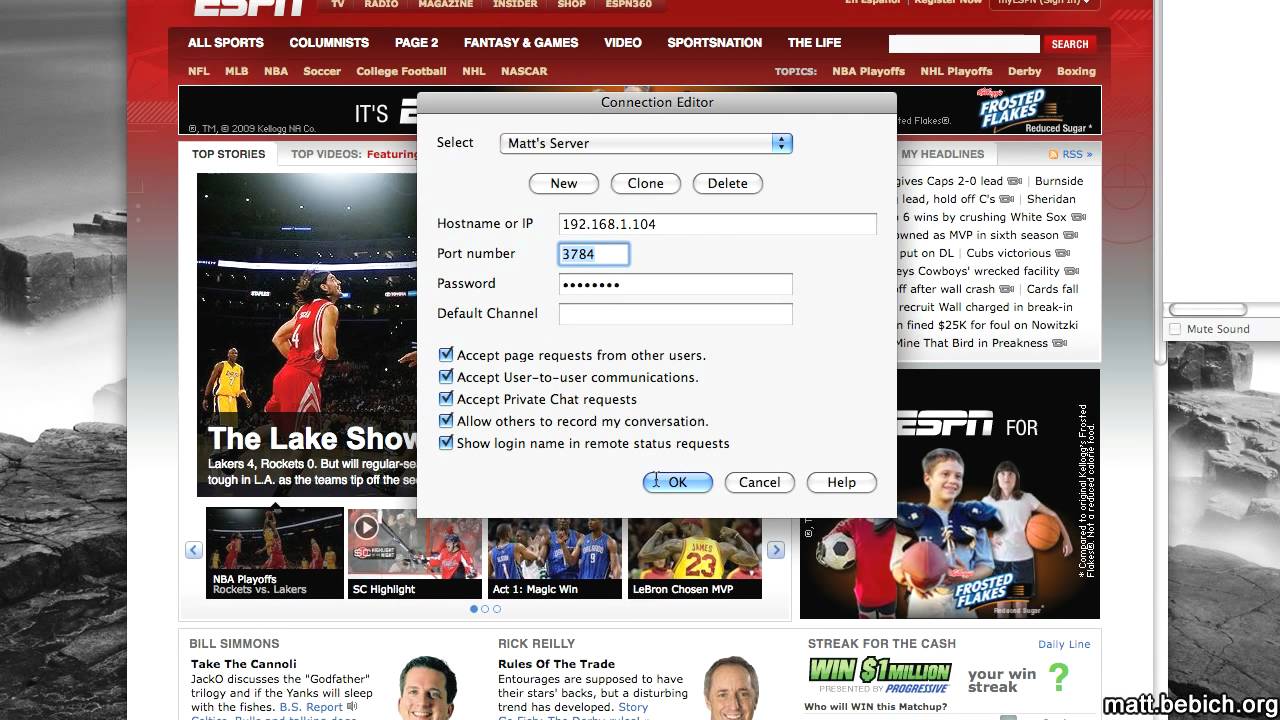Open NBA Playoffs Rockets vs. Lakers thumbnail
Viewport: 1280px width, 720px height.
(275, 553)
